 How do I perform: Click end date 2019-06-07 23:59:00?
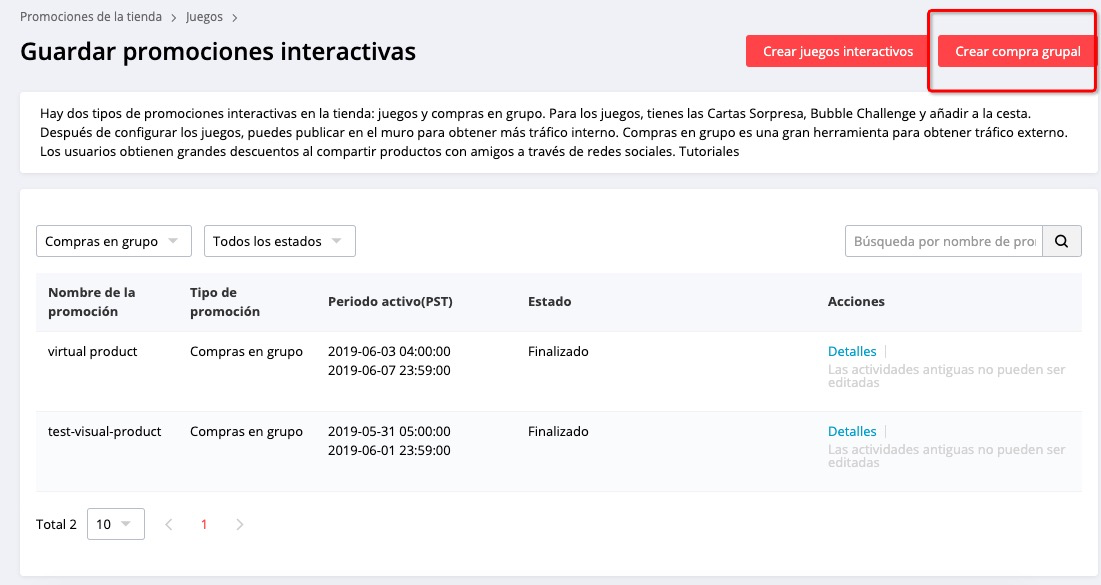point(389,370)
